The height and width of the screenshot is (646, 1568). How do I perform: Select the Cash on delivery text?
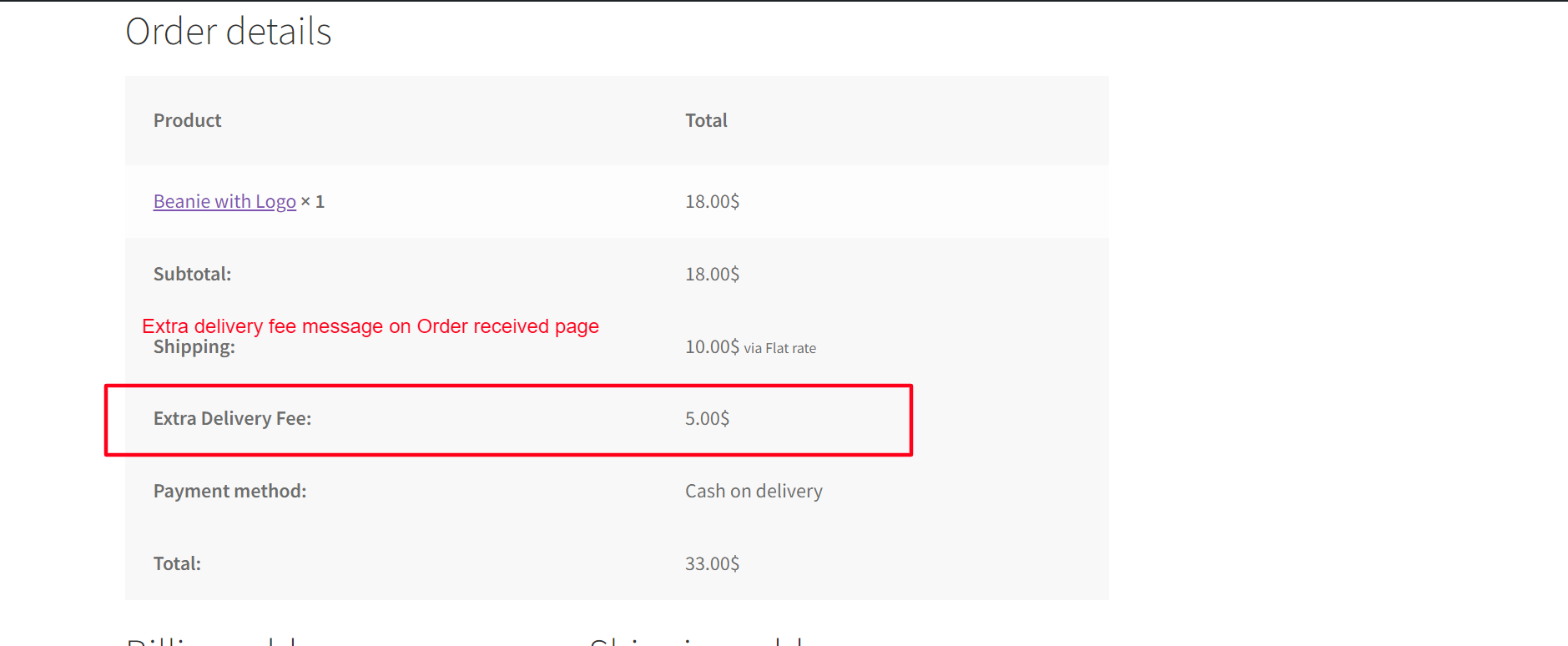pos(753,491)
